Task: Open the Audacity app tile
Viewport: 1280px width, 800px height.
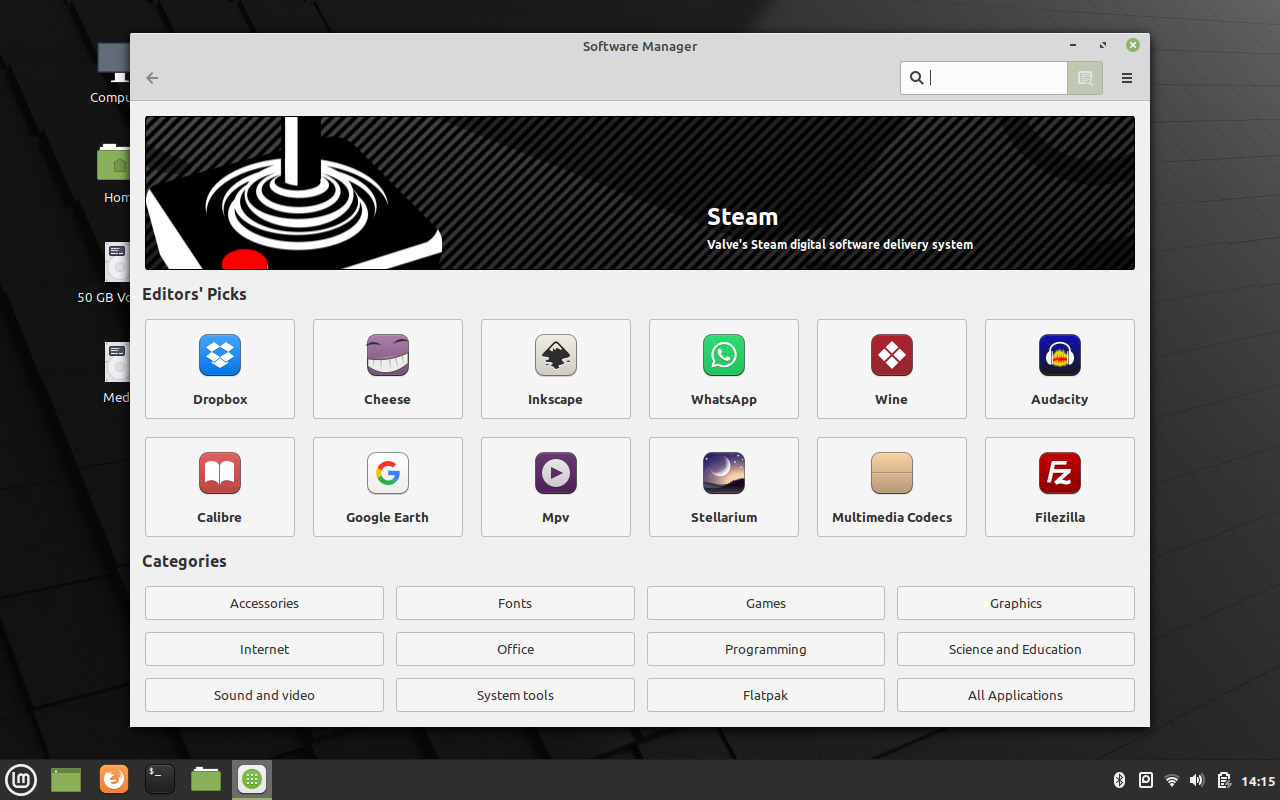Action: pos(1060,369)
